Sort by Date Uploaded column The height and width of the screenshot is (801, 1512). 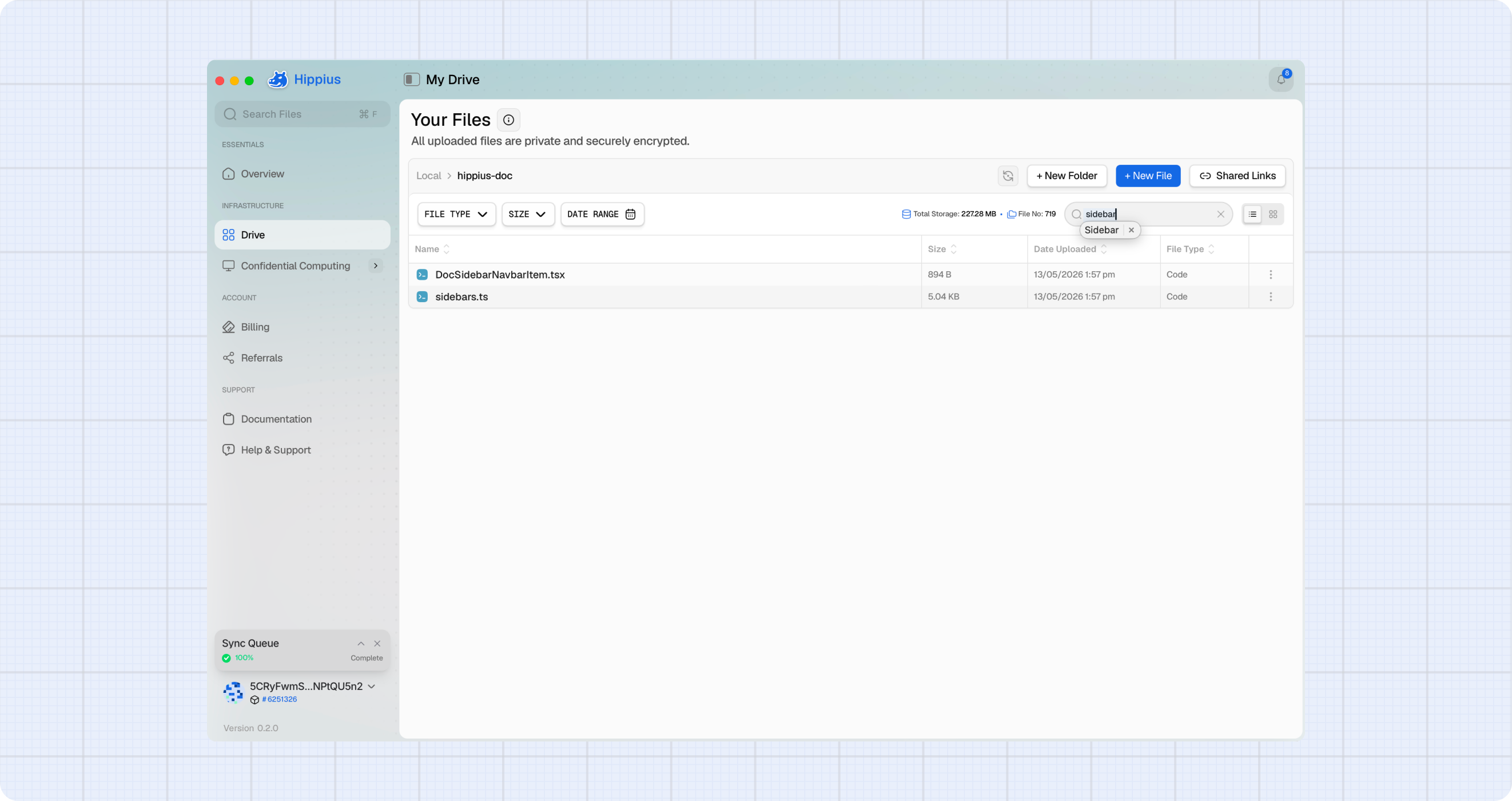tap(1070, 249)
